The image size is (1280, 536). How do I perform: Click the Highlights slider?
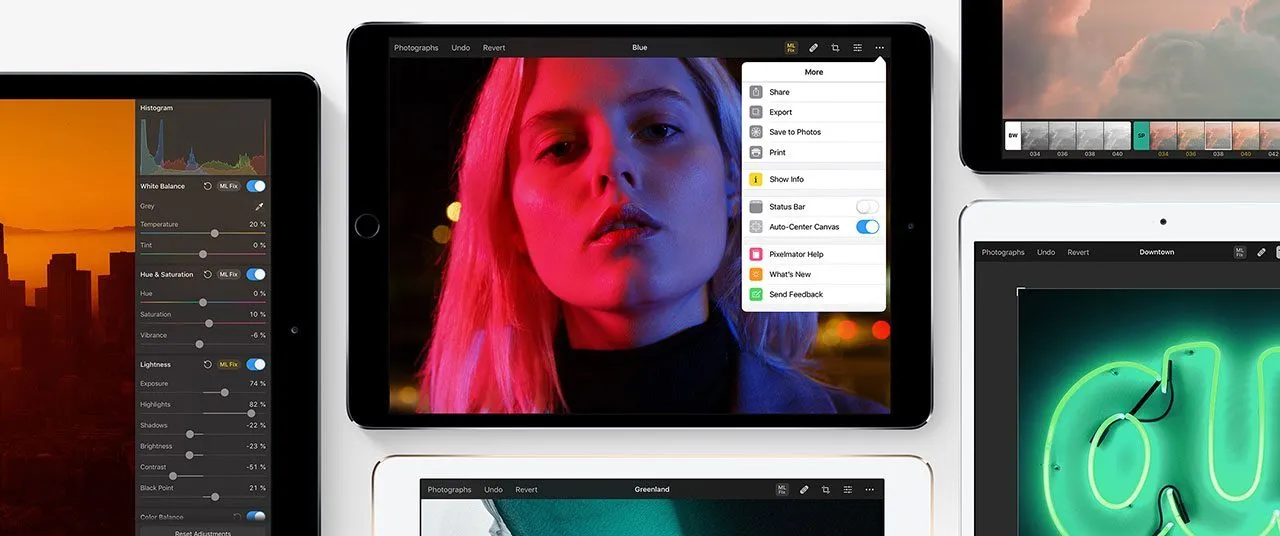(x=203, y=413)
